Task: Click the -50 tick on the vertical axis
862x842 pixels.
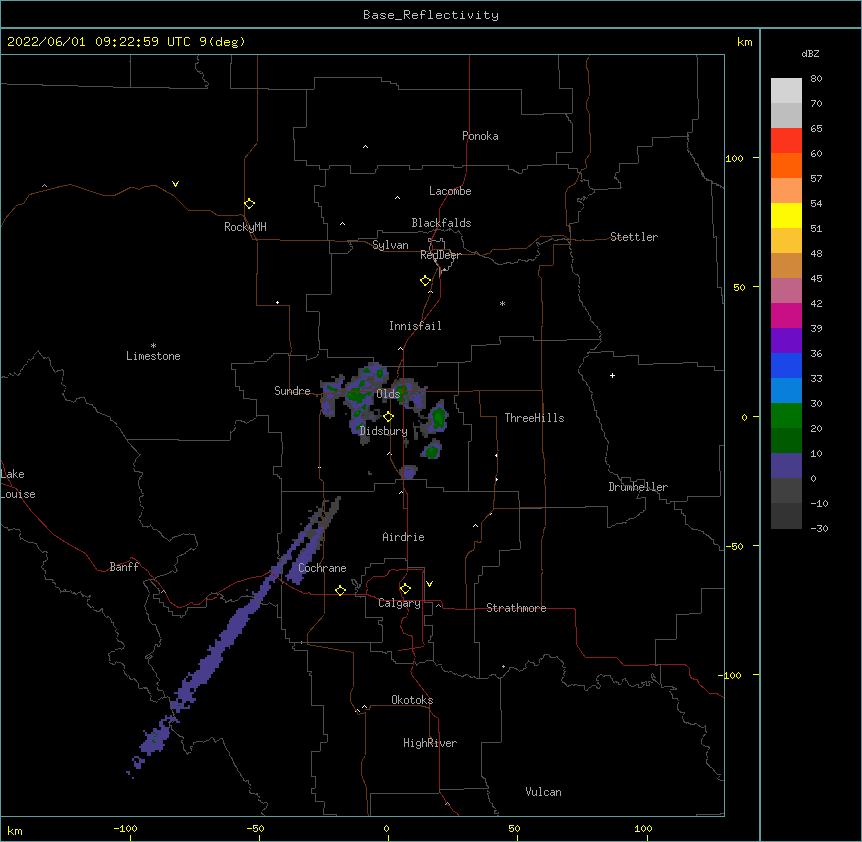Action: click(x=734, y=546)
